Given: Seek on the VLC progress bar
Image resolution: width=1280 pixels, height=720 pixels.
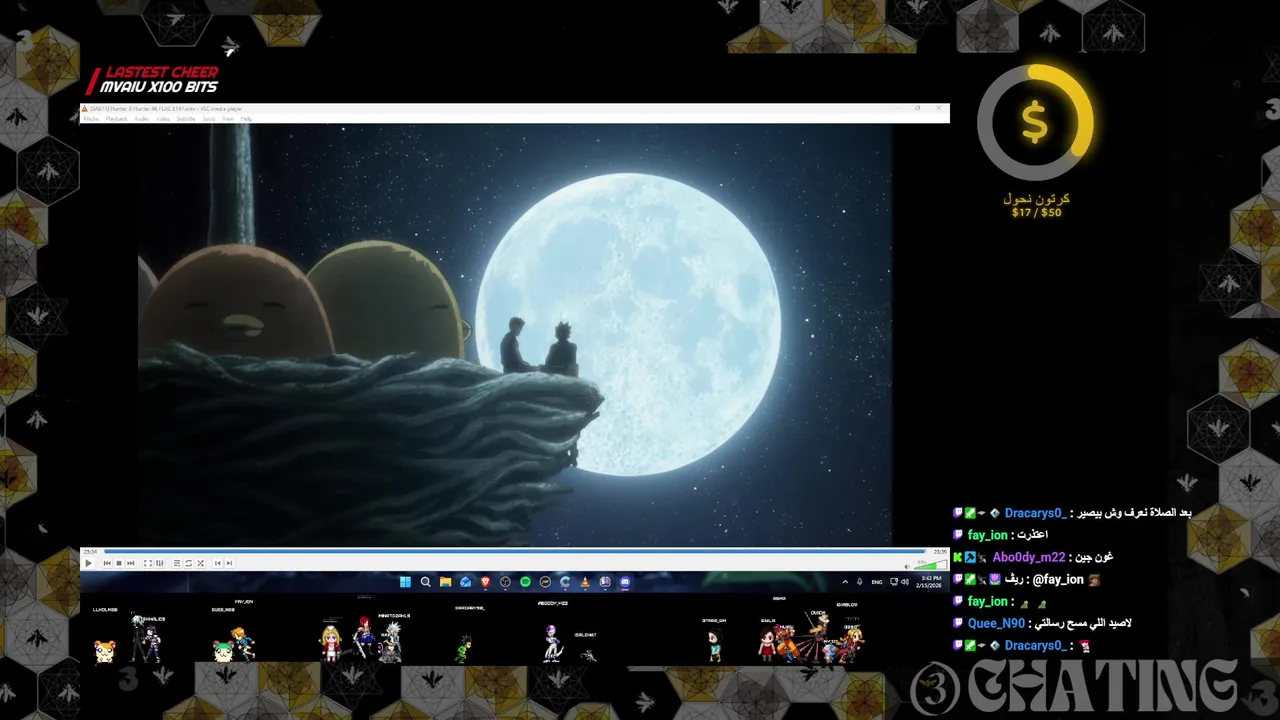Looking at the screenshot, I should (x=513, y=551).
